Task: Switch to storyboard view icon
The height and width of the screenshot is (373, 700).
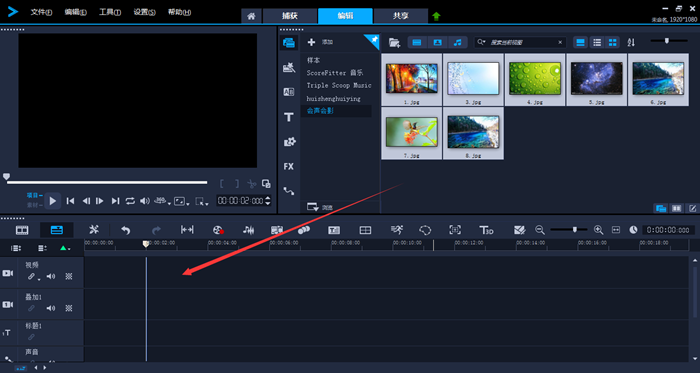Action: pos(22,230)
